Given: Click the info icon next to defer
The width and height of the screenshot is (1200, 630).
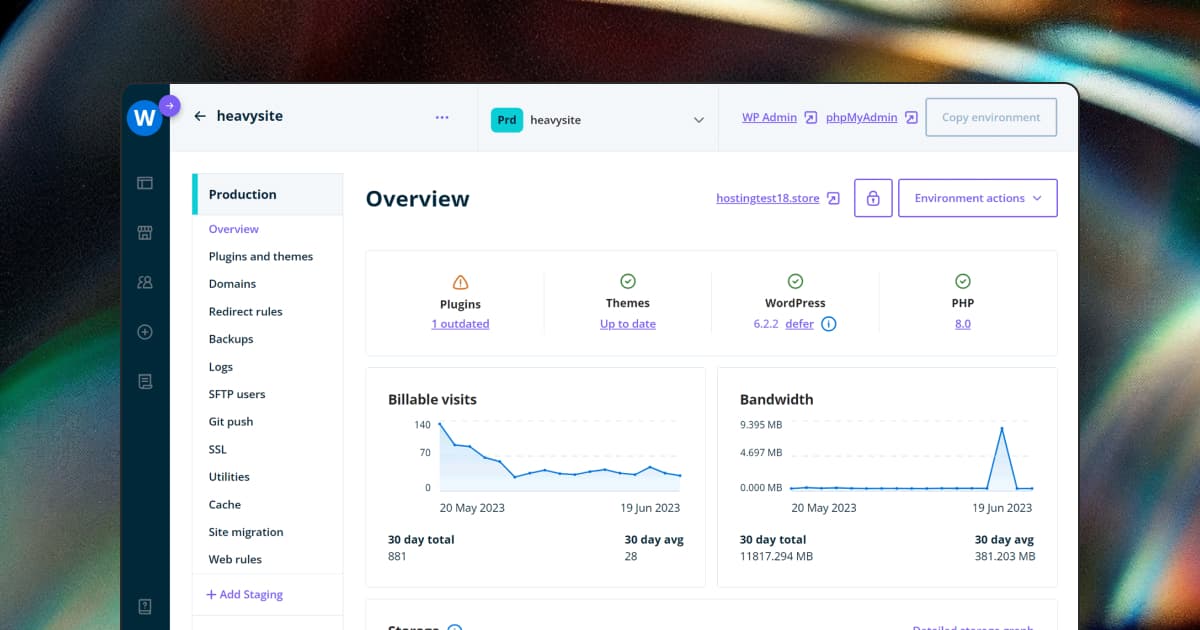Looking at the screenshot, I should [828, 324].
